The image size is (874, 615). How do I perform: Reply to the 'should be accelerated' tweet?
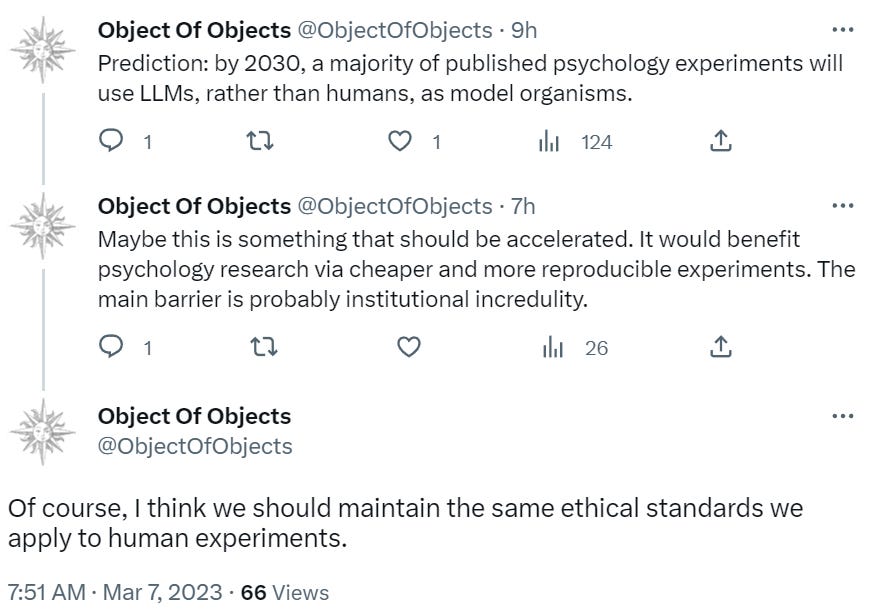111,347
